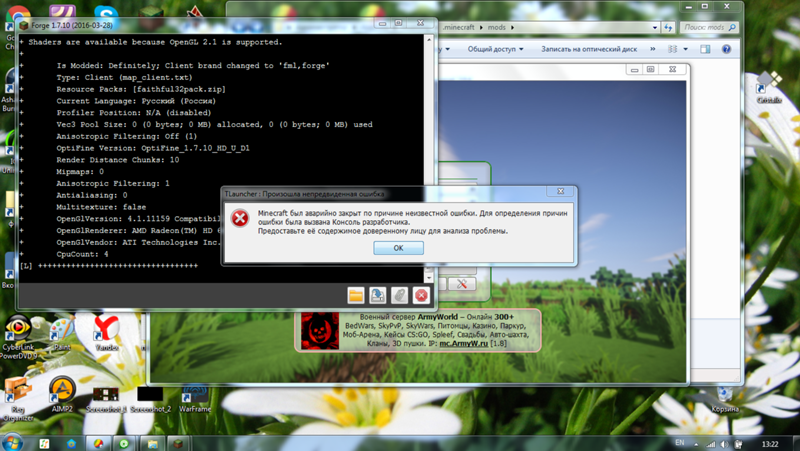Show hidden tray icons arrow

pyautogui.click(x=696, y=444)
